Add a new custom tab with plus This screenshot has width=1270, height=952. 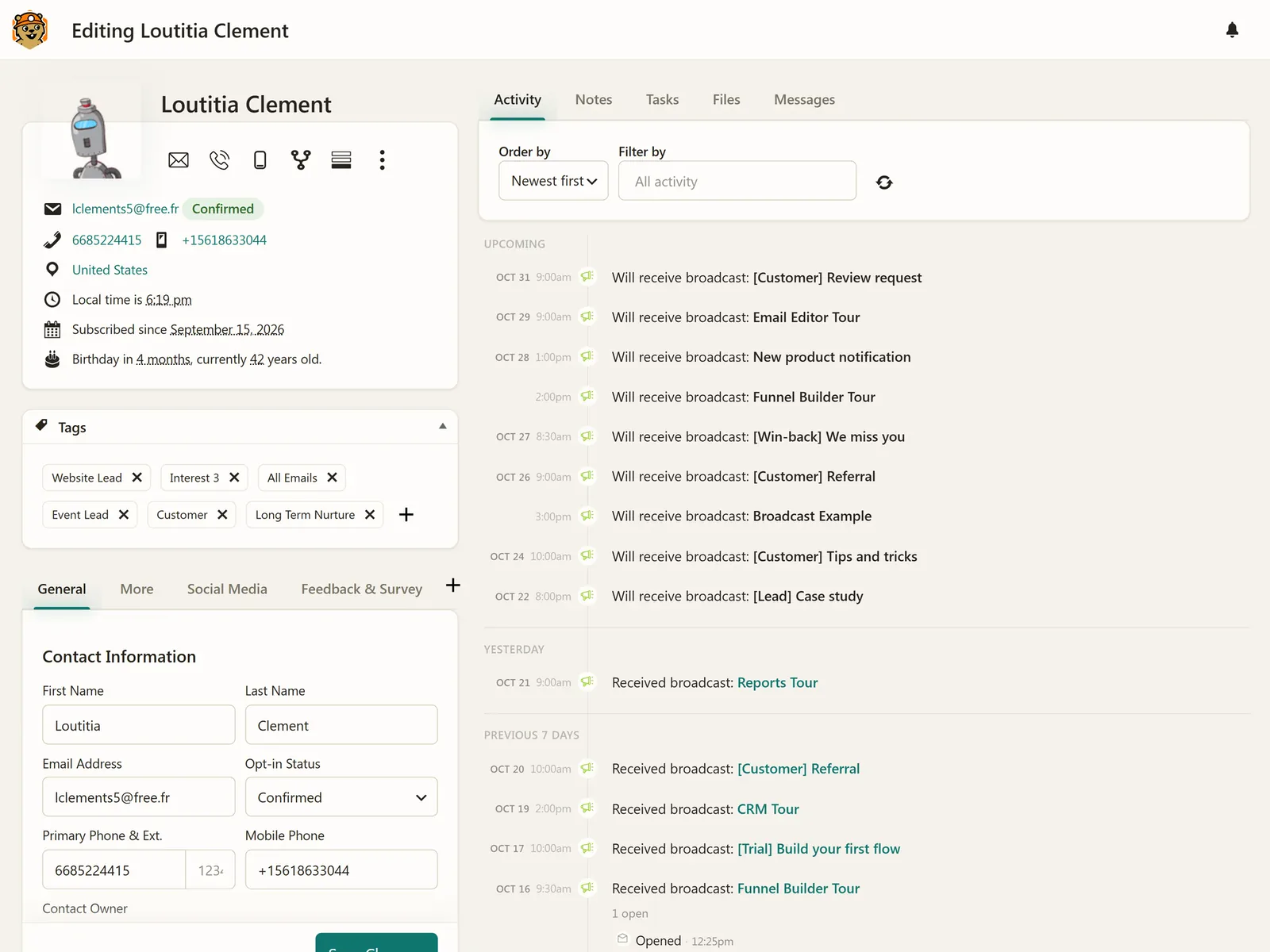[x=453, y=585]
